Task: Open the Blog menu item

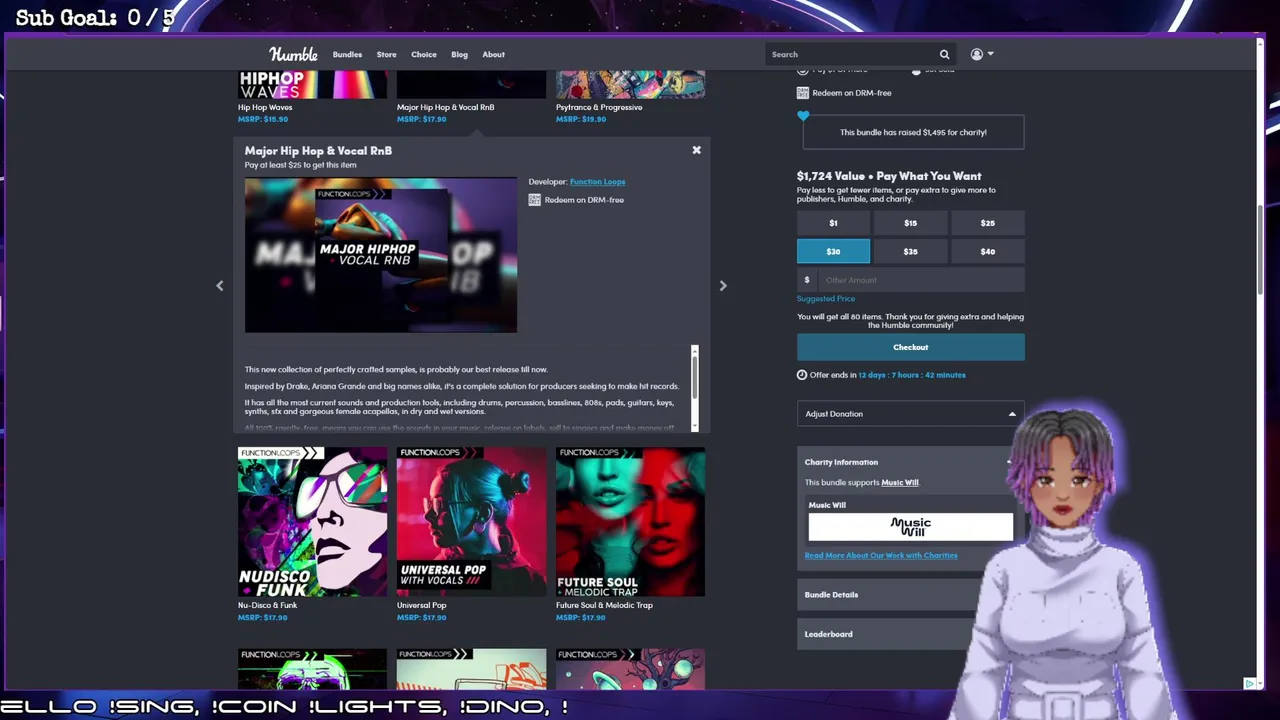Action: (x=459, y=54)
